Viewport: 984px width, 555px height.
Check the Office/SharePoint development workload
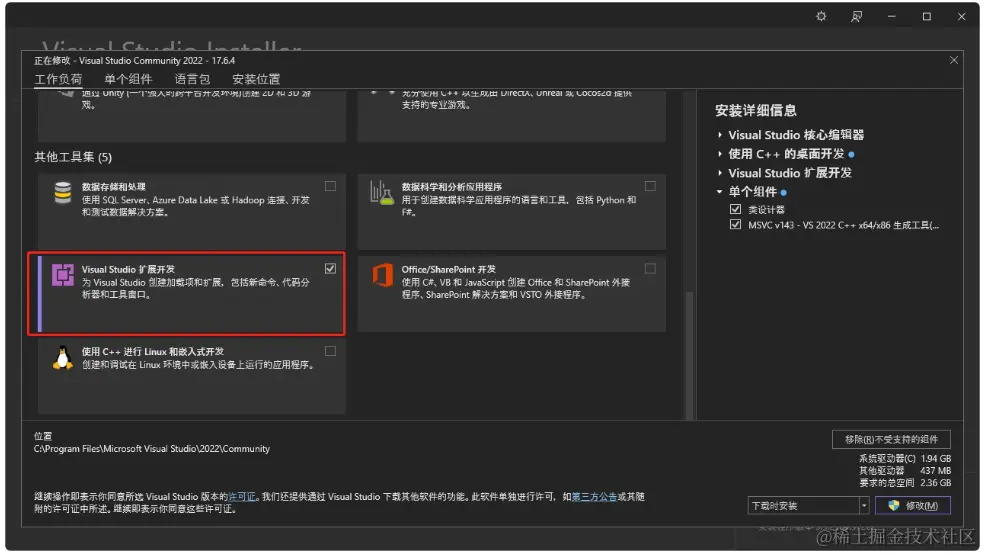click(x=650, y=268)
